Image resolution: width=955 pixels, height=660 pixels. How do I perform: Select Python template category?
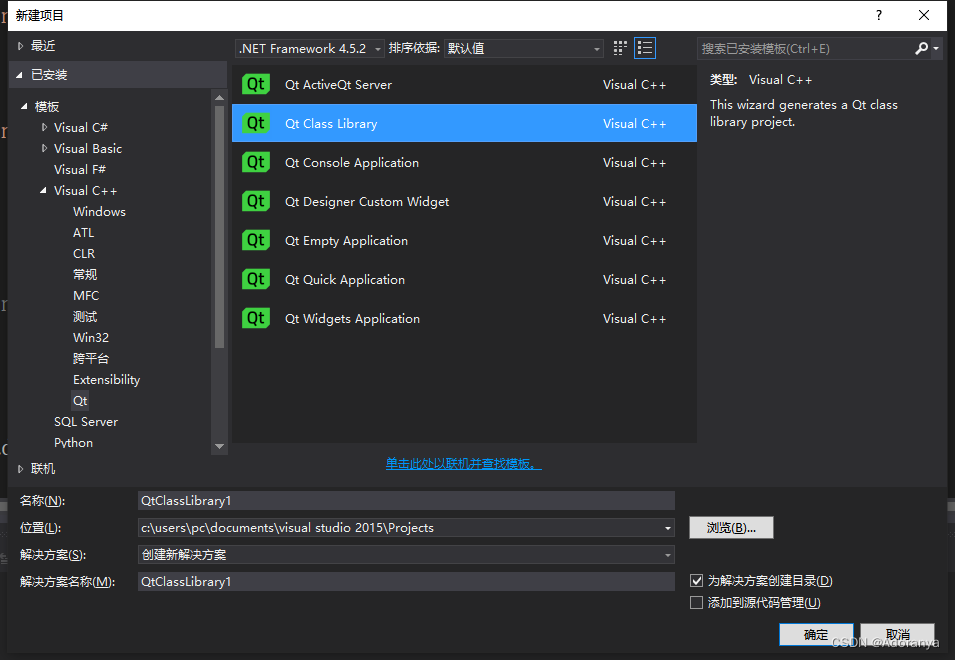(x=74, y=443)
